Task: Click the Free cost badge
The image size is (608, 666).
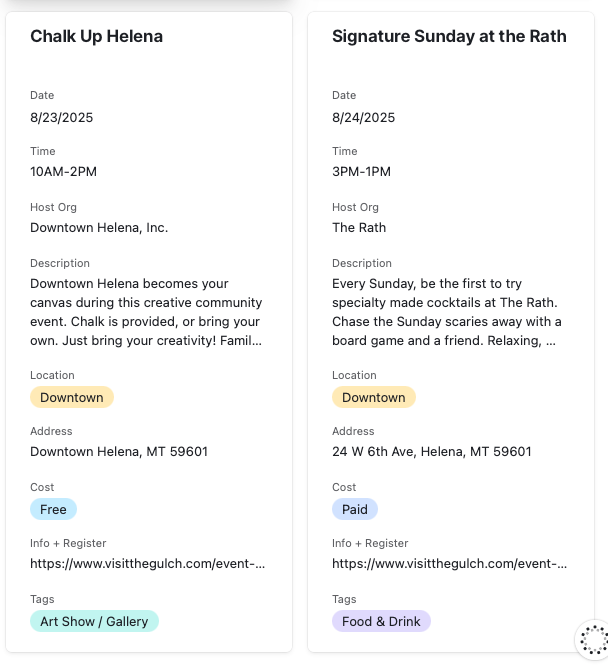Action: point(53,509)
